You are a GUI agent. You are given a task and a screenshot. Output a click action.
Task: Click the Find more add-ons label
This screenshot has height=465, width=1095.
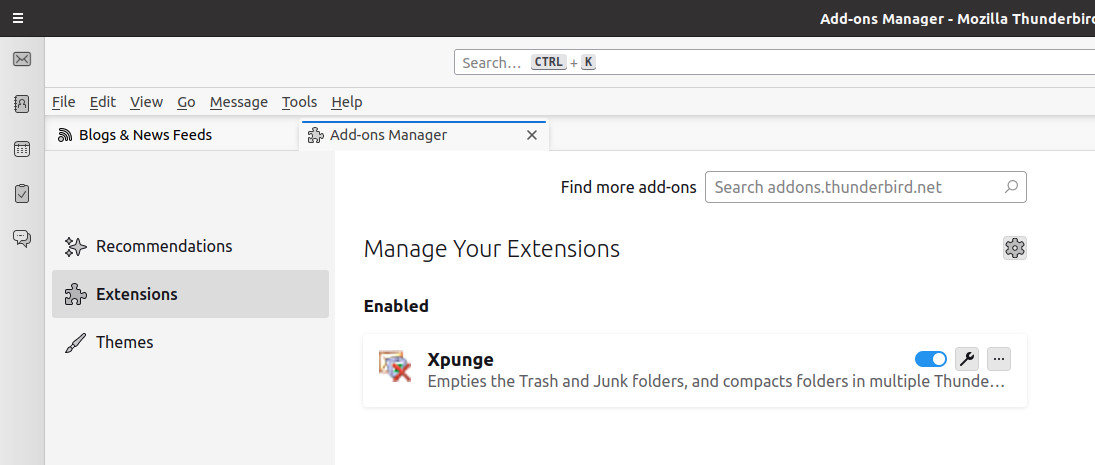click(629, 187)
